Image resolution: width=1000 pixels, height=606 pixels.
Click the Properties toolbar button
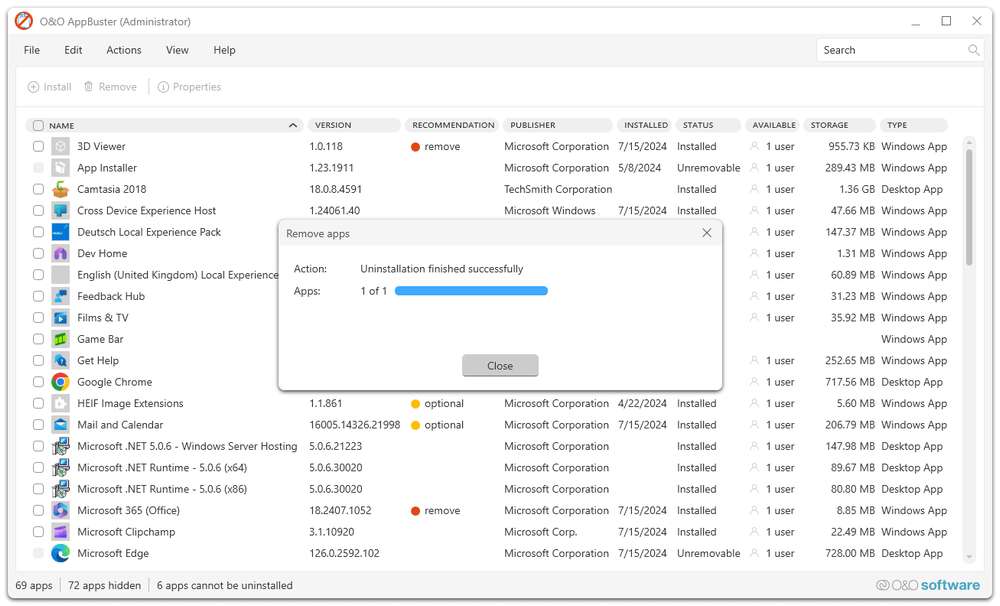point(189,87)
